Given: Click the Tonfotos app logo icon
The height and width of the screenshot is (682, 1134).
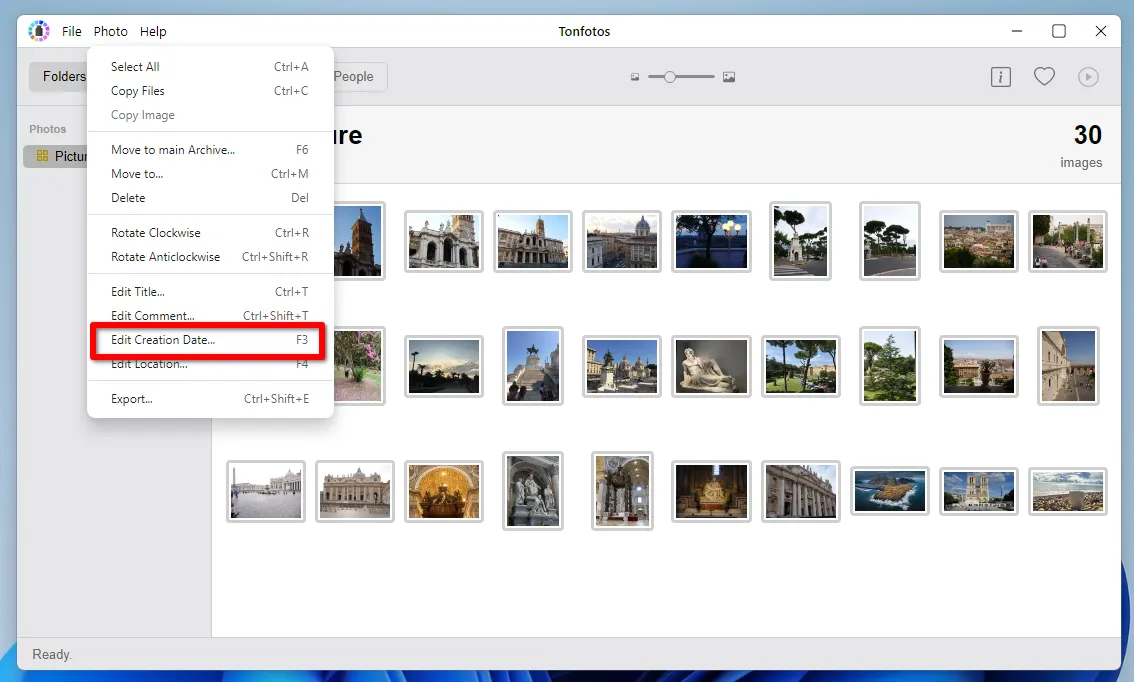Looking at the screenshot, I should point(39,31).
